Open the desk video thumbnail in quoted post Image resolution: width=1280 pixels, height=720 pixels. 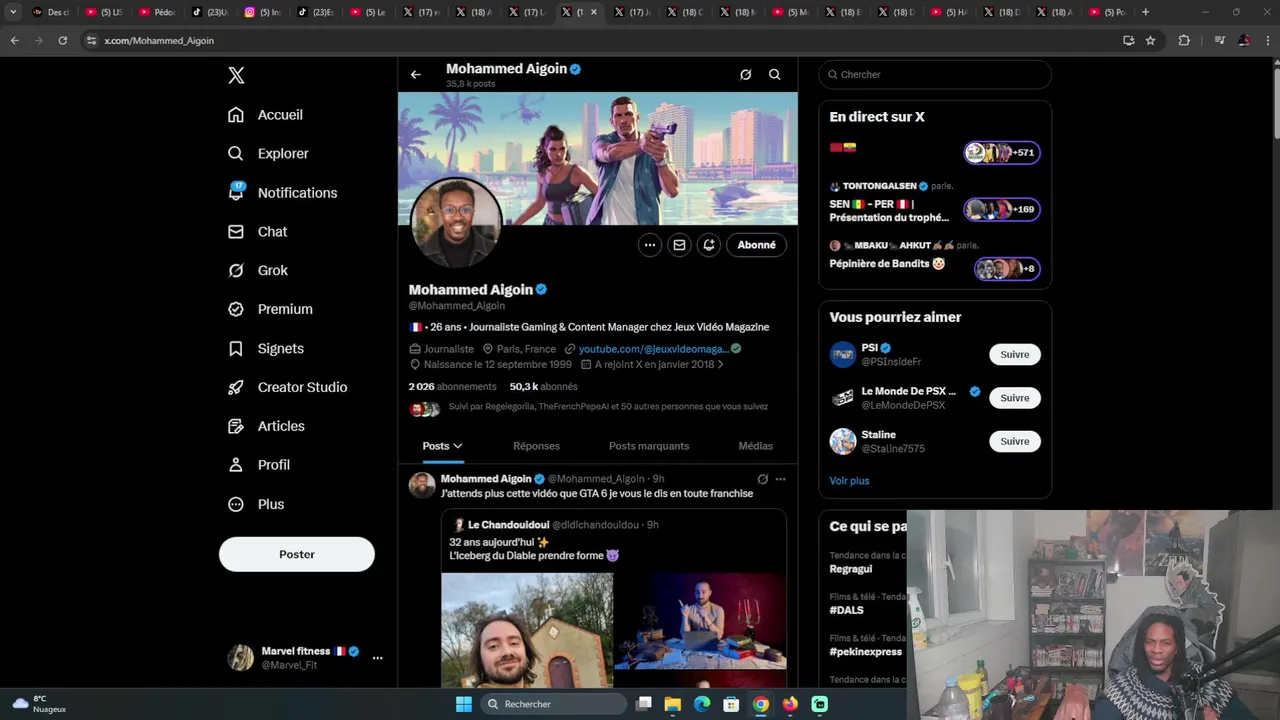tap(701, 621)
